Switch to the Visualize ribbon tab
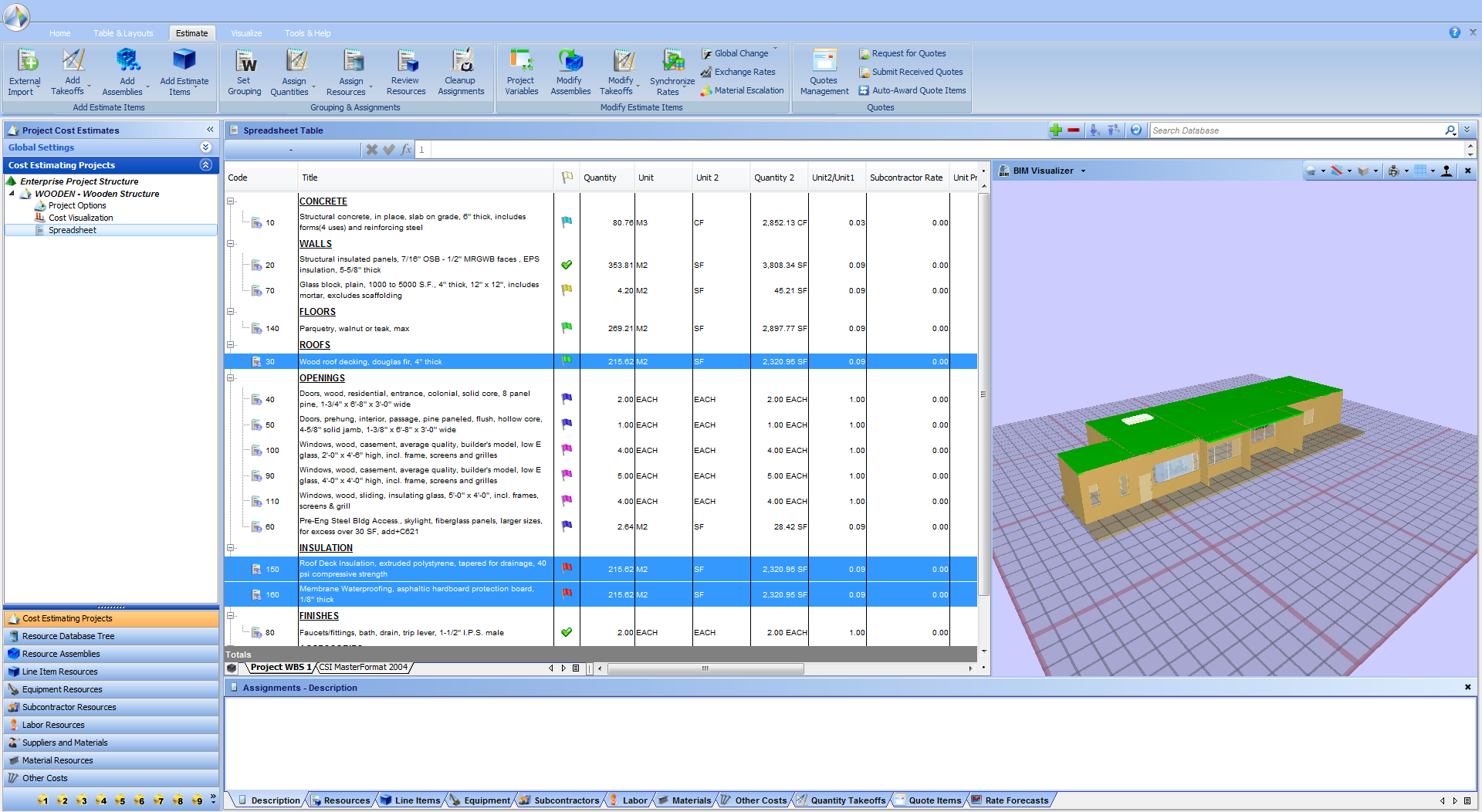Viewport: 1482px width, 812px height. (x=245, y=33)
